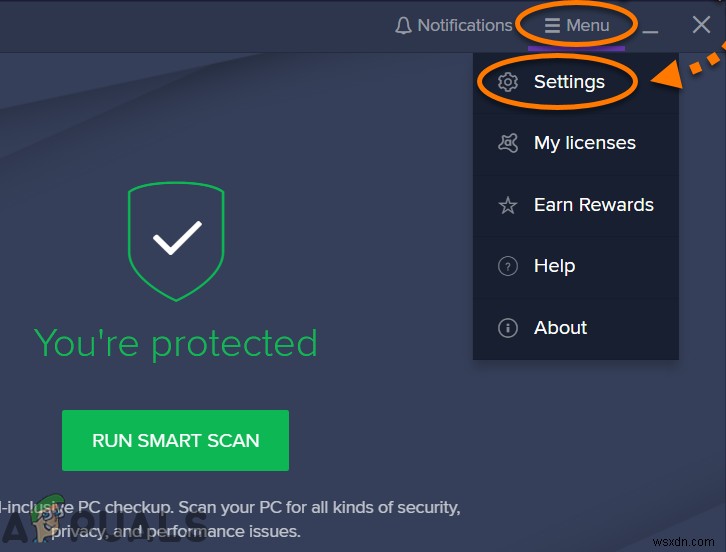Close the antivirus window
Image resolution: width=726 pixels, height=552 pixels.
point(701,26)
